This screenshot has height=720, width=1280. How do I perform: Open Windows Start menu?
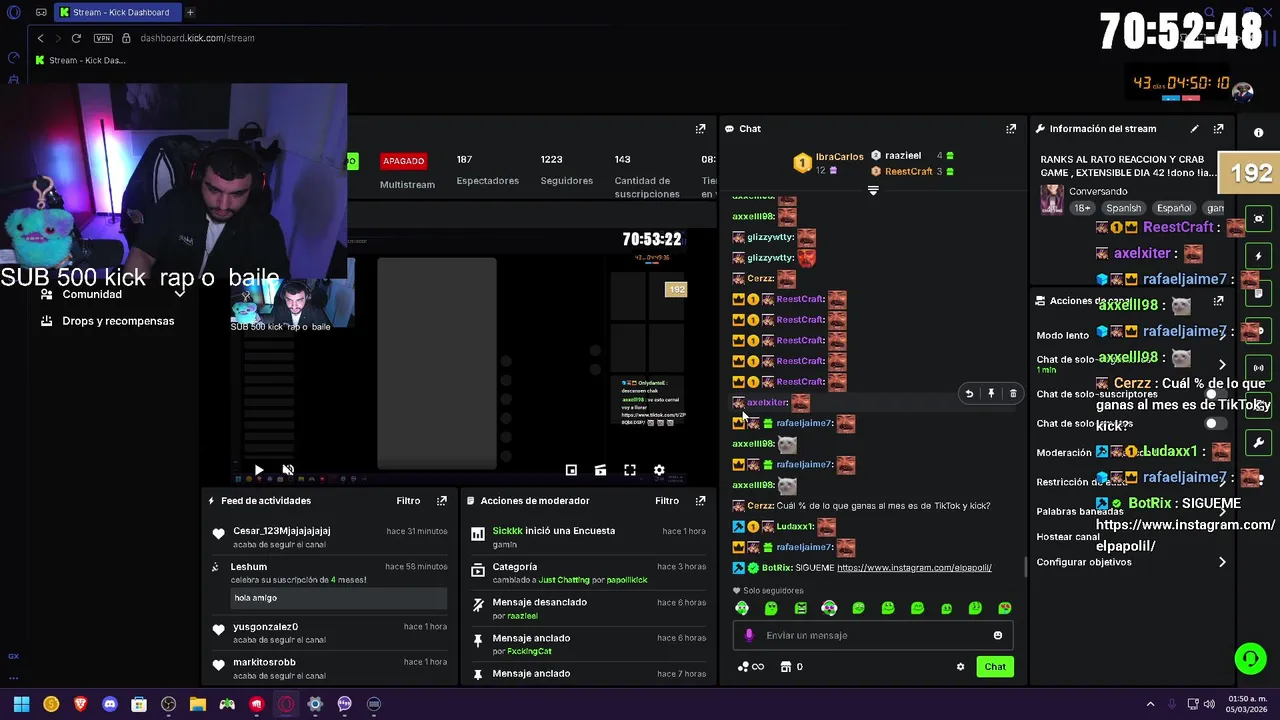pos(21,704)
